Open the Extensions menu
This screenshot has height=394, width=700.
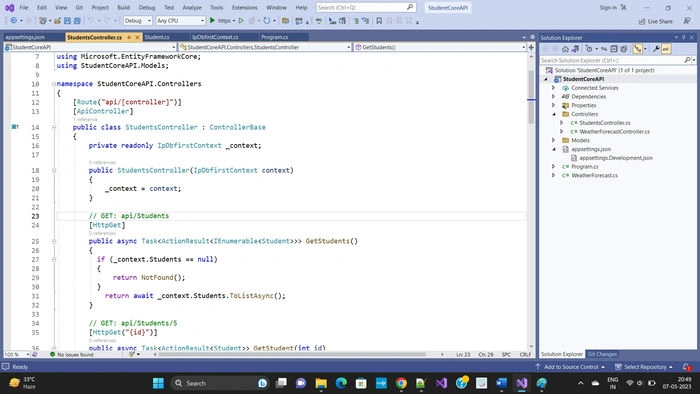(245, 8)
